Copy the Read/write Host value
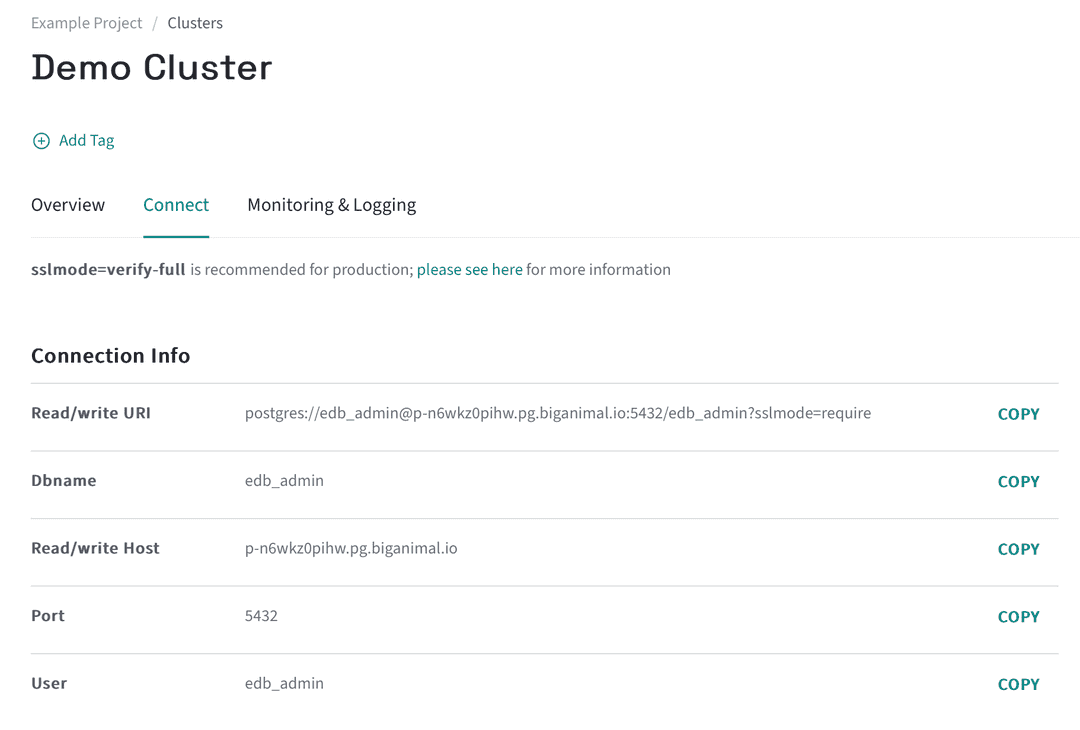 tap(1018, 548)
